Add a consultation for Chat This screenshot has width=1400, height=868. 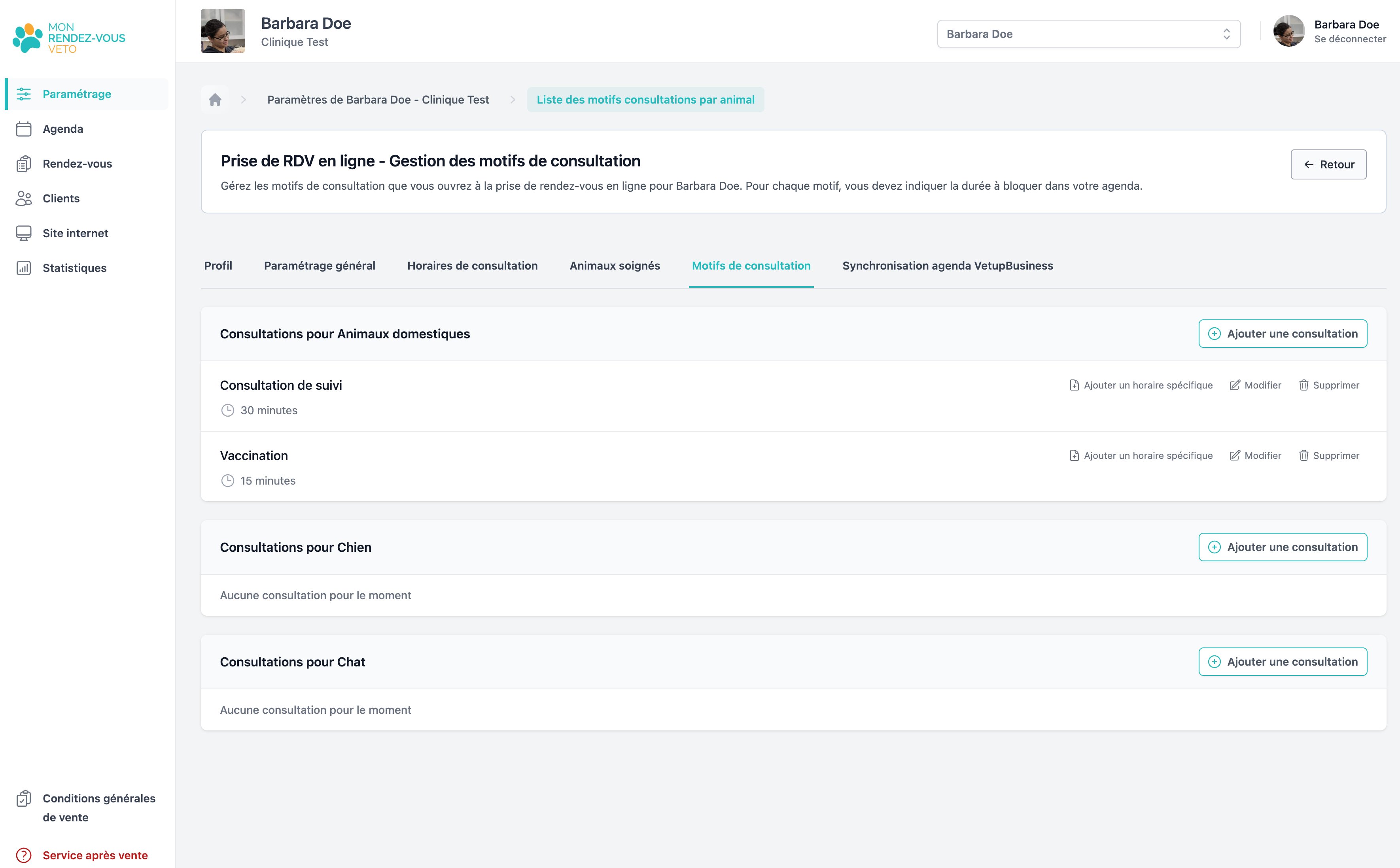pos(1282,662)
